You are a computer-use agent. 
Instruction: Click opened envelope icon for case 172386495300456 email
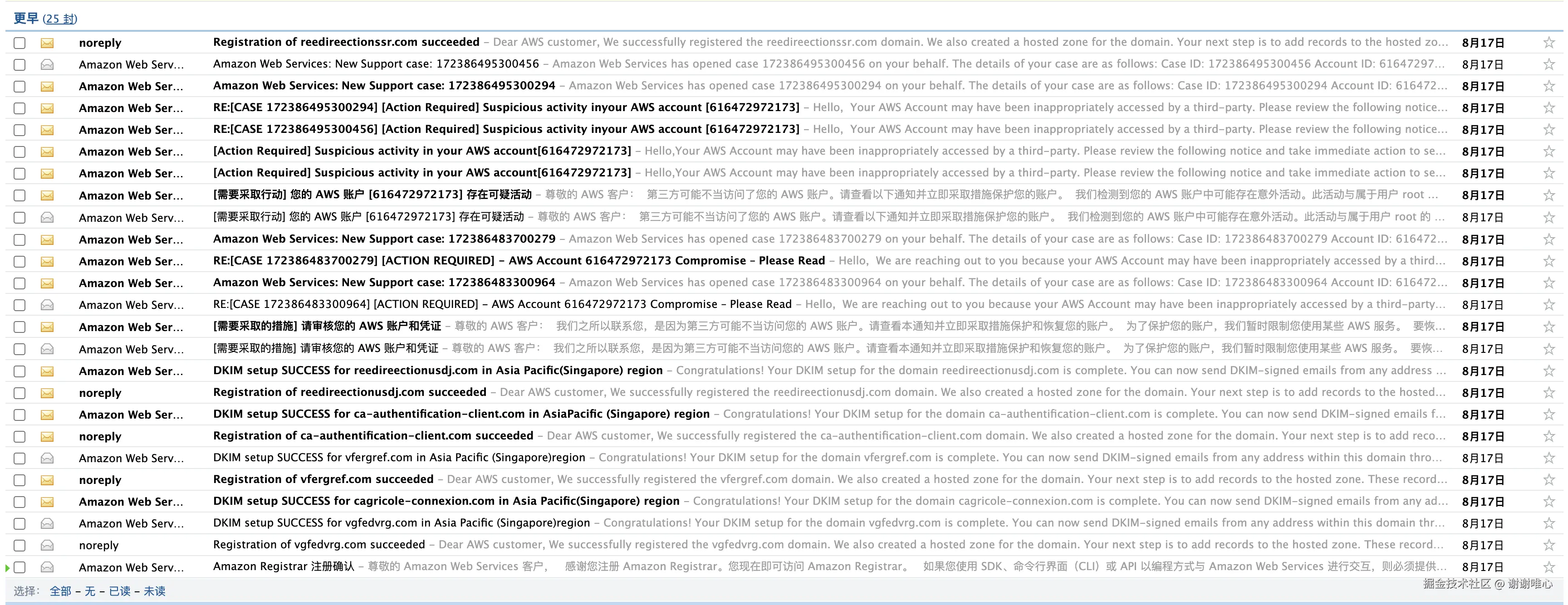[x=47, y=64]
